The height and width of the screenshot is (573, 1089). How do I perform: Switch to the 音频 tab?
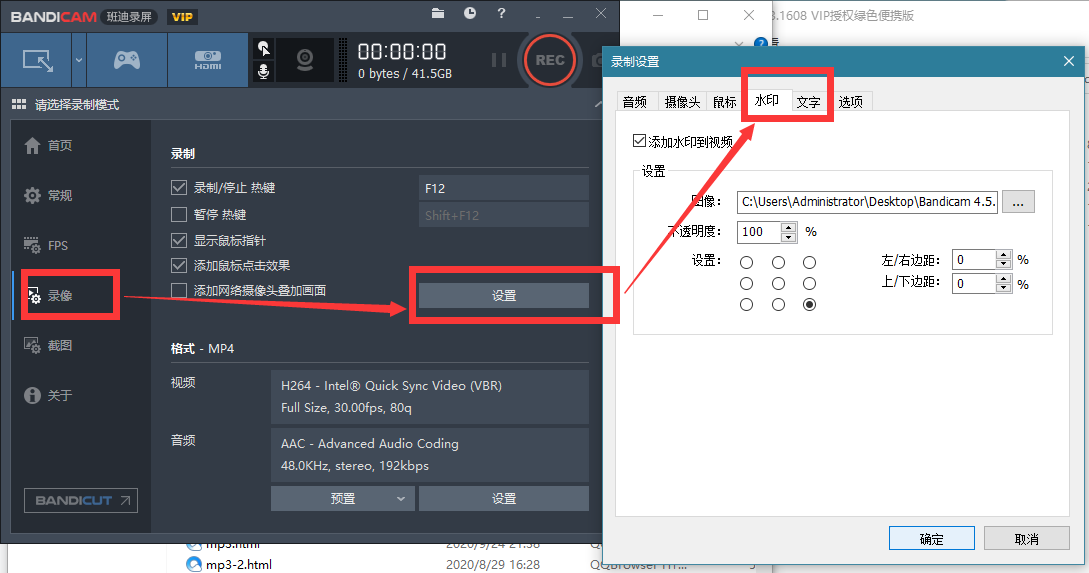(635, 102)
